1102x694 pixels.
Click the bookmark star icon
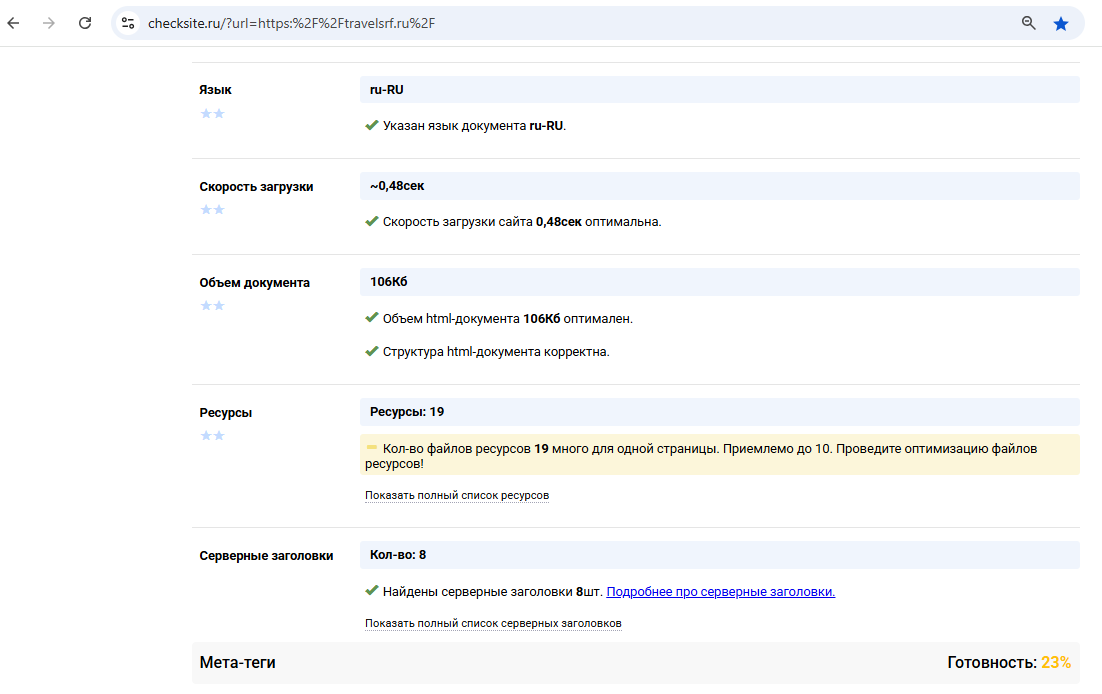[1061, 23]
